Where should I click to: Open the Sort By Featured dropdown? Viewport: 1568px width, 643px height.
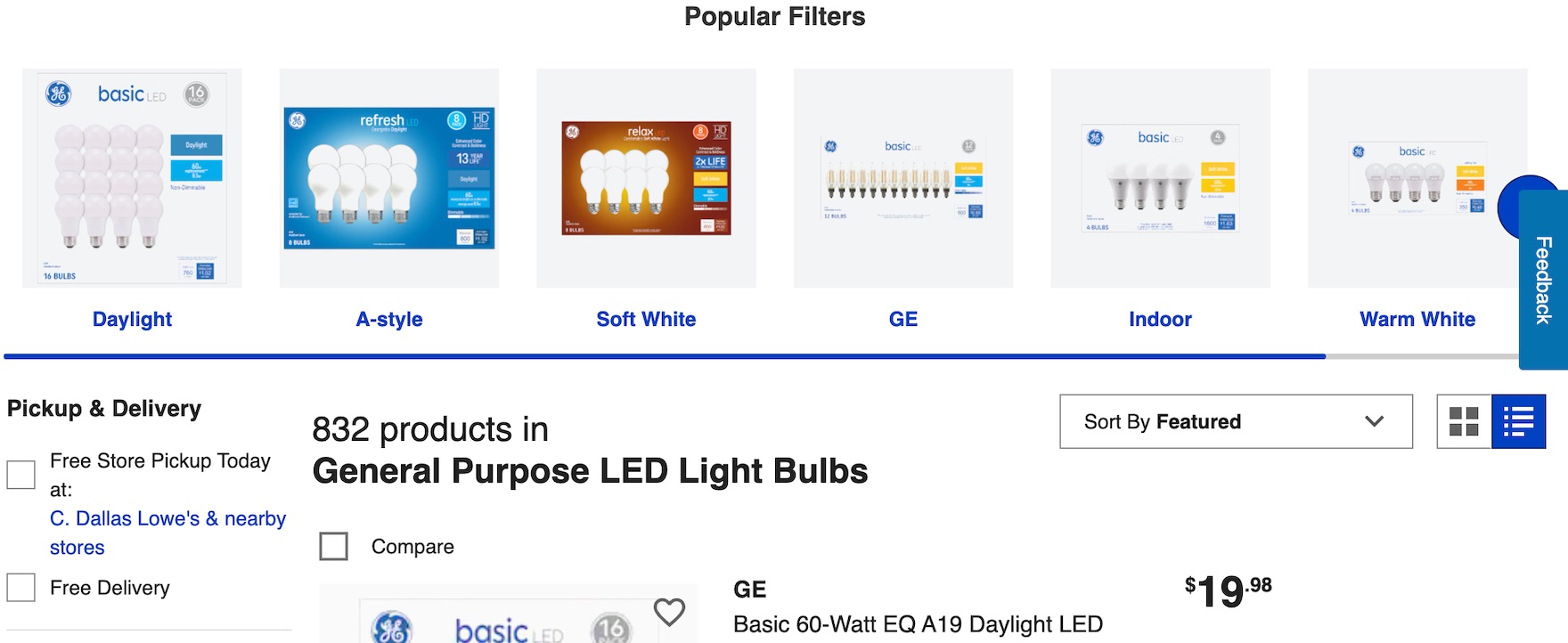[1236, 421]
